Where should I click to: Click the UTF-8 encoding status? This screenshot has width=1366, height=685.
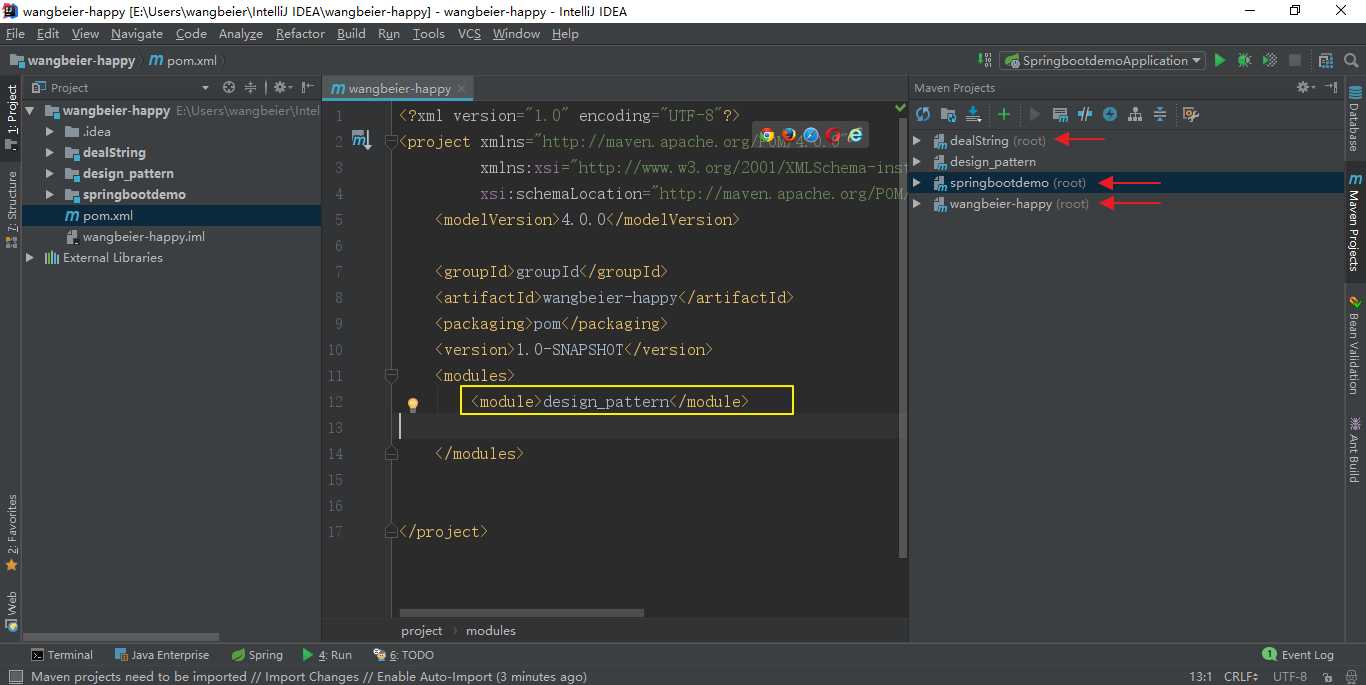point(1290,677)
